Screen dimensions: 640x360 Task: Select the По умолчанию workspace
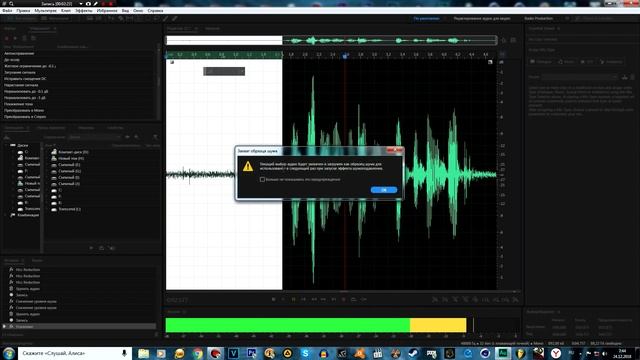tap(427, 18)
